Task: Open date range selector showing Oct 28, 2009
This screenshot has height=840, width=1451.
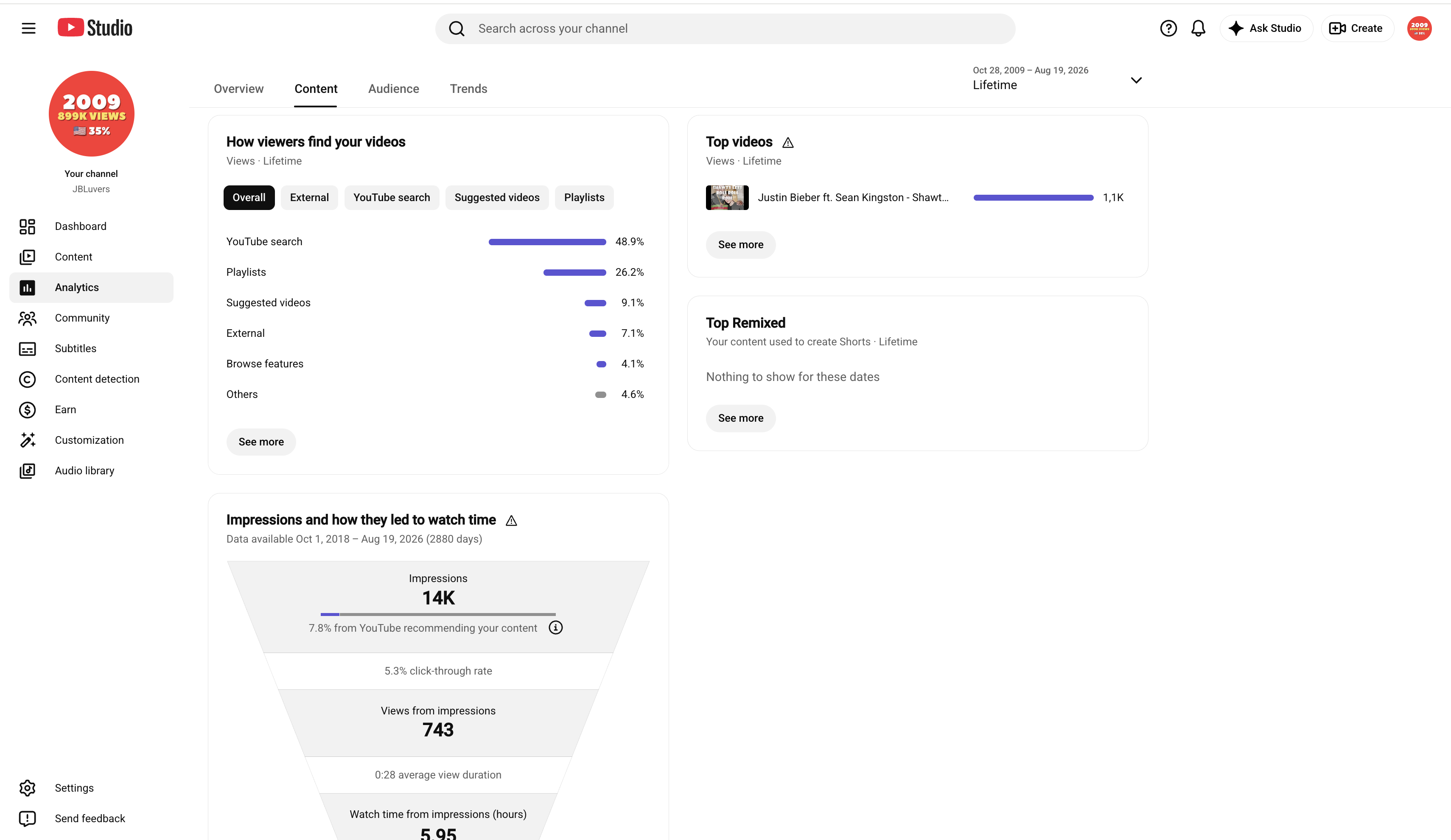Action: tap(1057, 78)
